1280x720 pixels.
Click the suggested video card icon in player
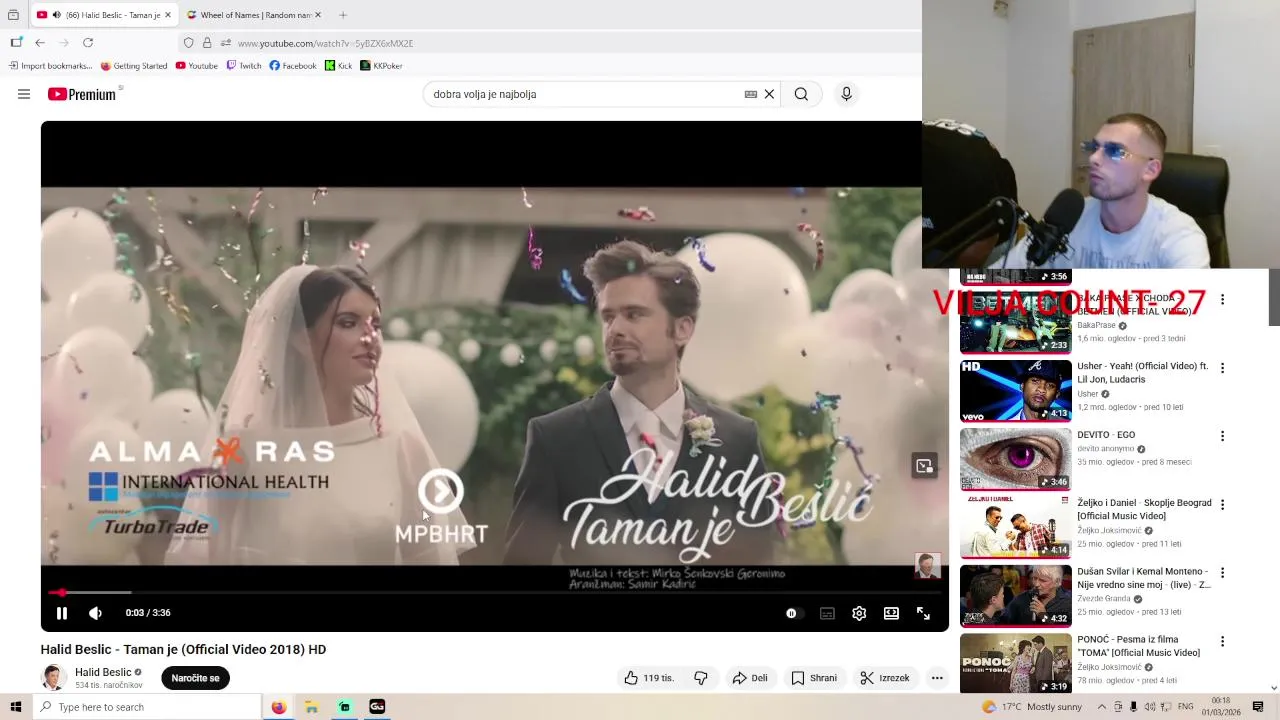tap(925, 466)
